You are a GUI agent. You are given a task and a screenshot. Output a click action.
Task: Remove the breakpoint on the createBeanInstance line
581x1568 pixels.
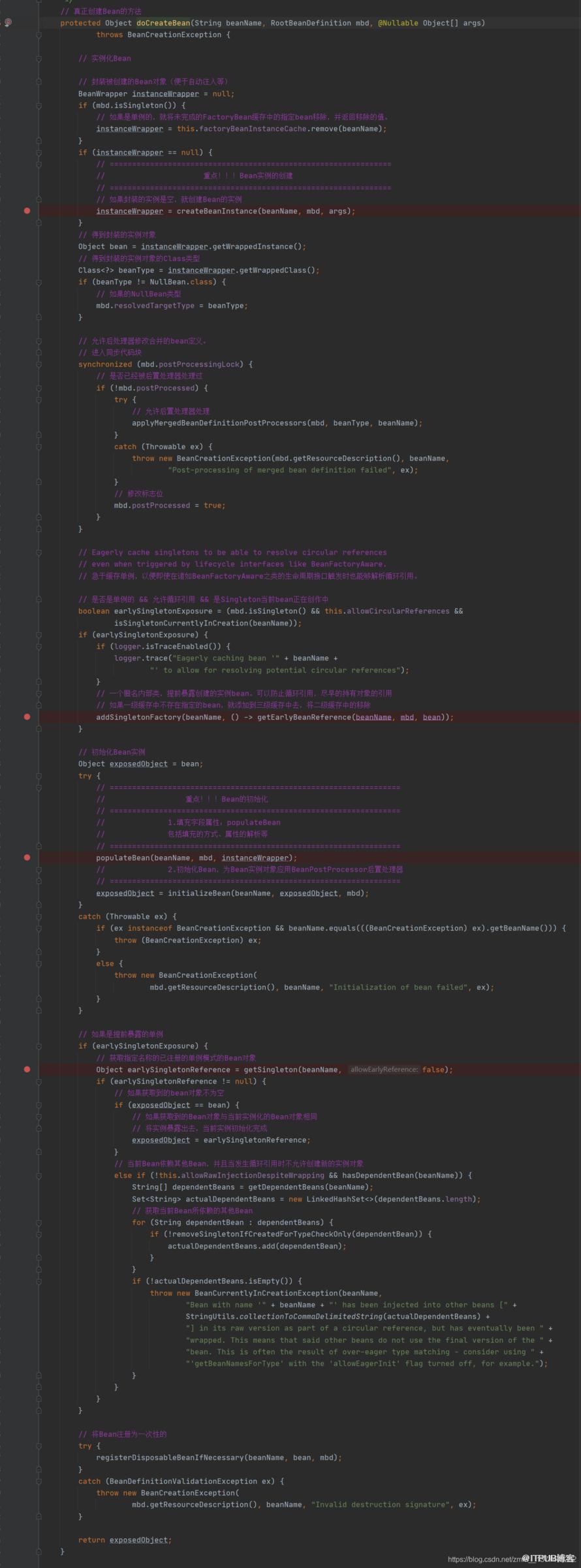pos(27,211)
